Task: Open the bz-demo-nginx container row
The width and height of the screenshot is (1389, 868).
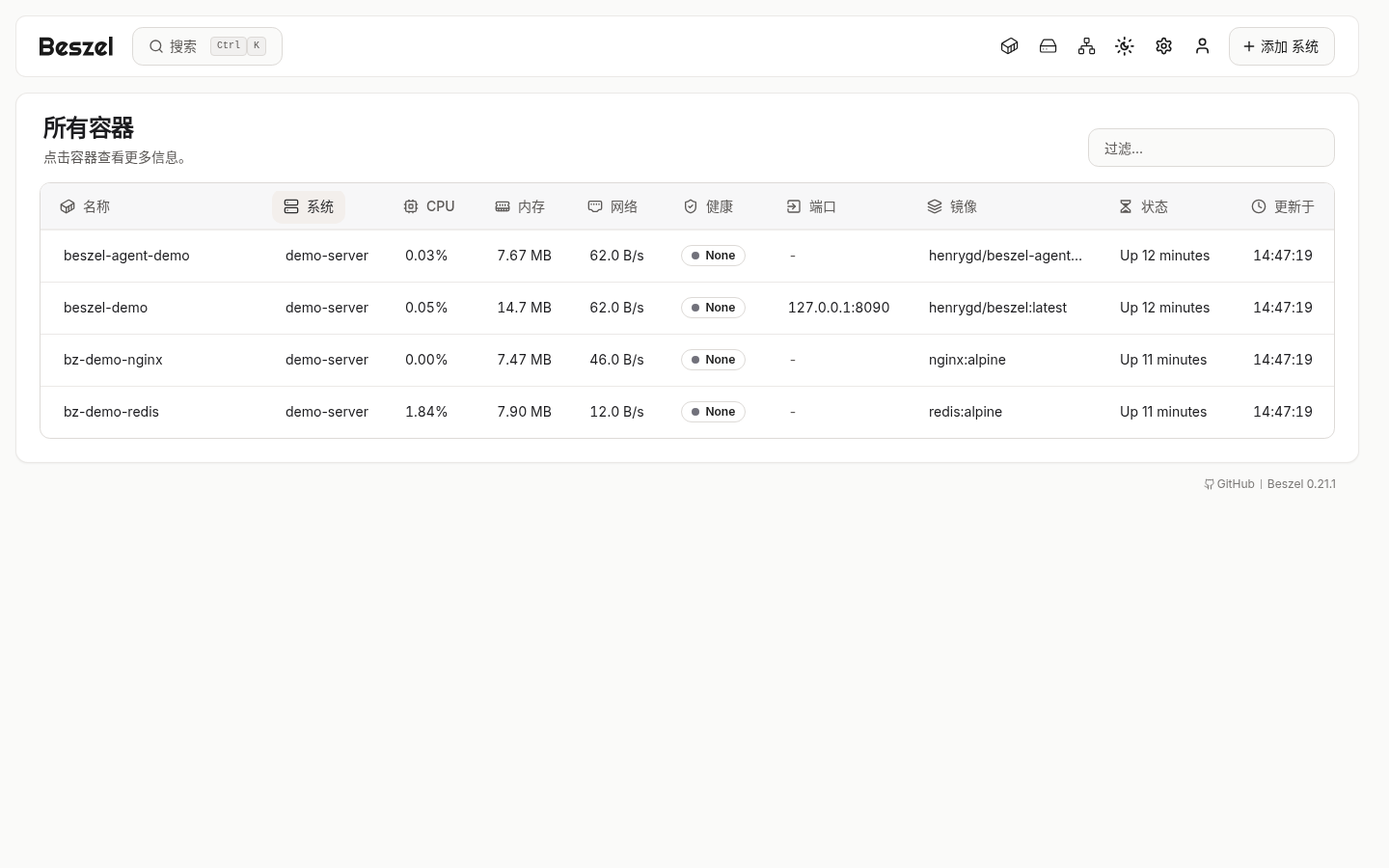Action: point(687,360)
